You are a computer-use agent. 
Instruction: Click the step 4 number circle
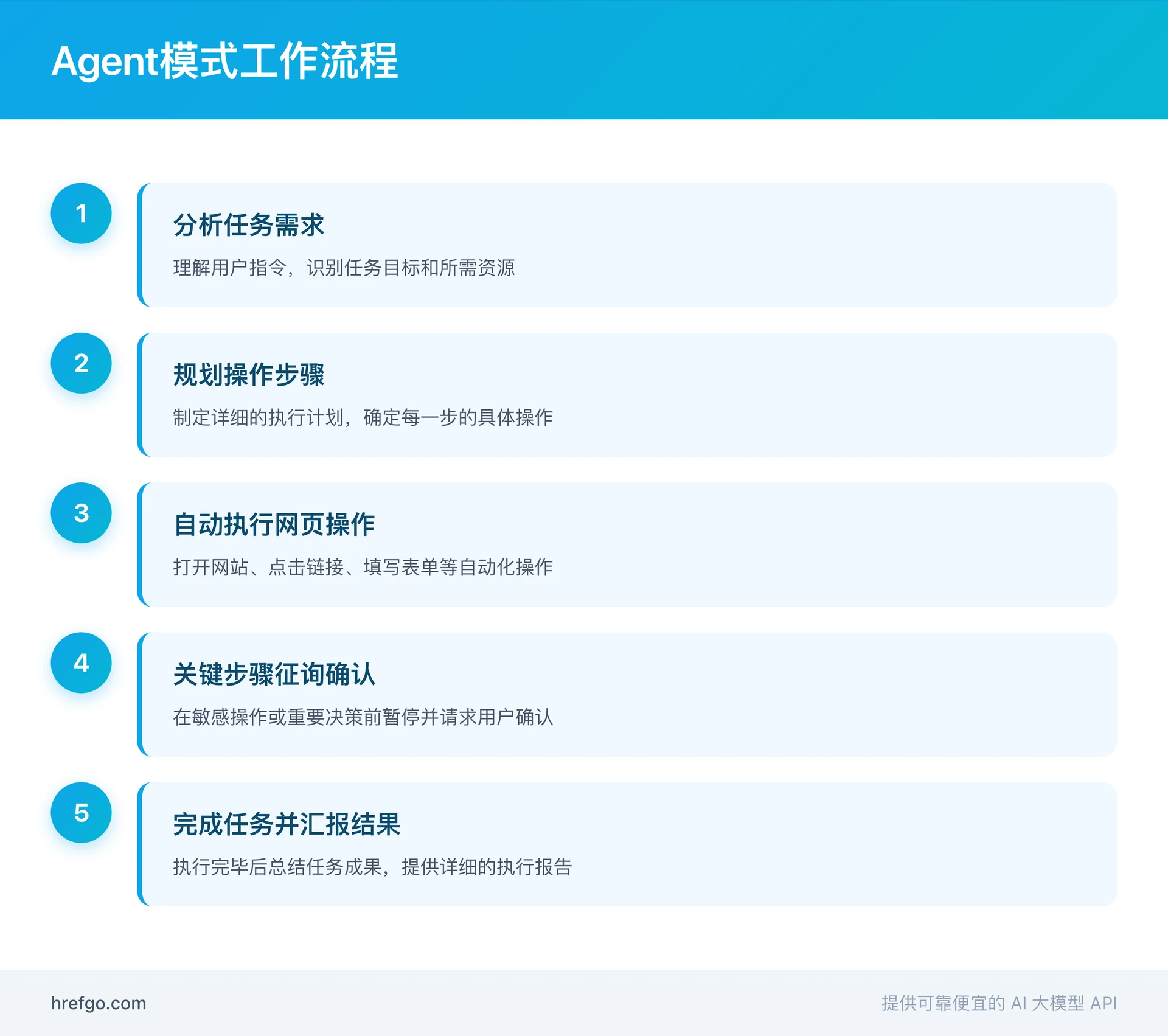pos(81,662)
